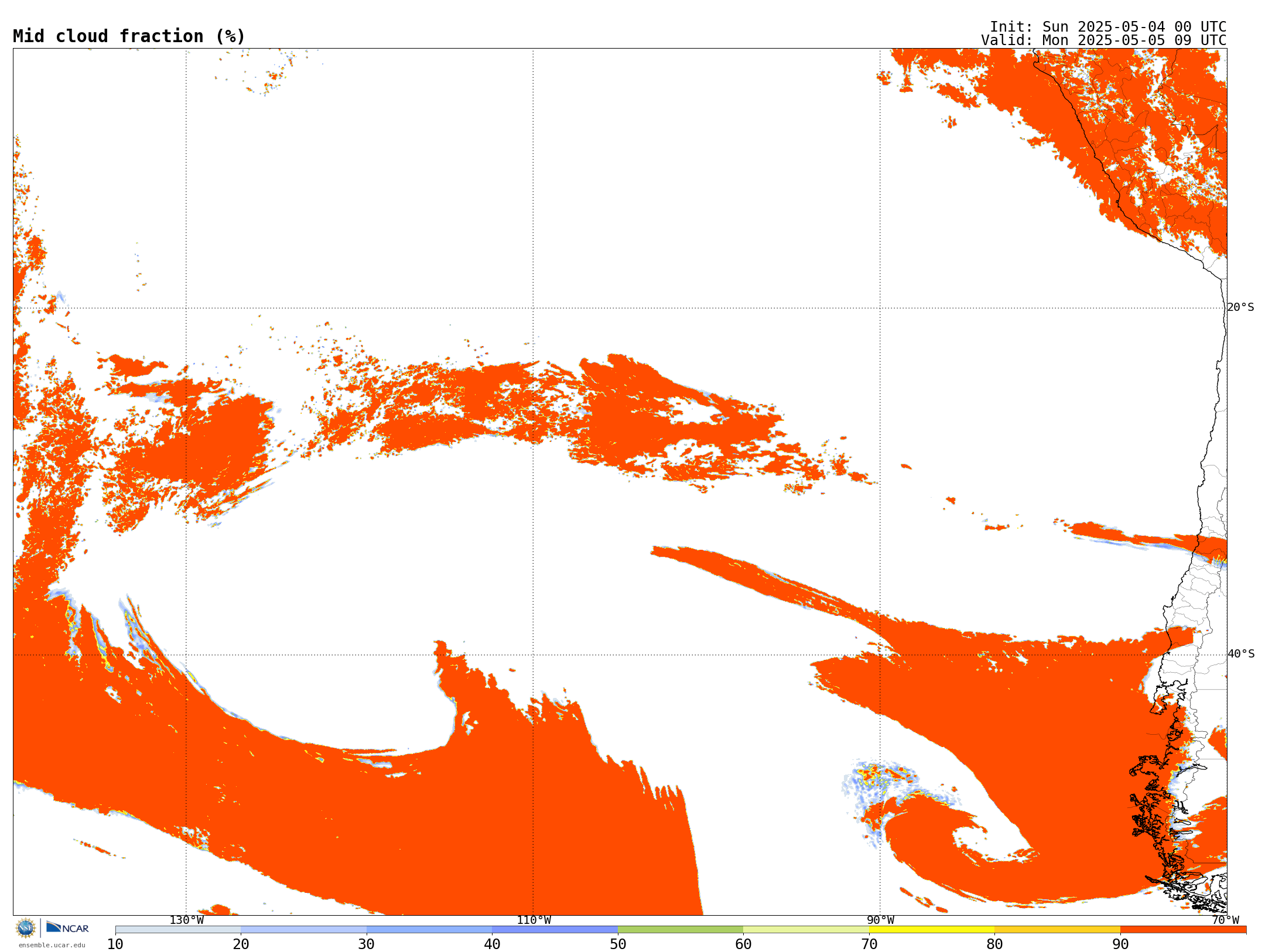1265x952 pixels.
Task: Click the 70°W longitude label
Action: [x=1225, y=920]
